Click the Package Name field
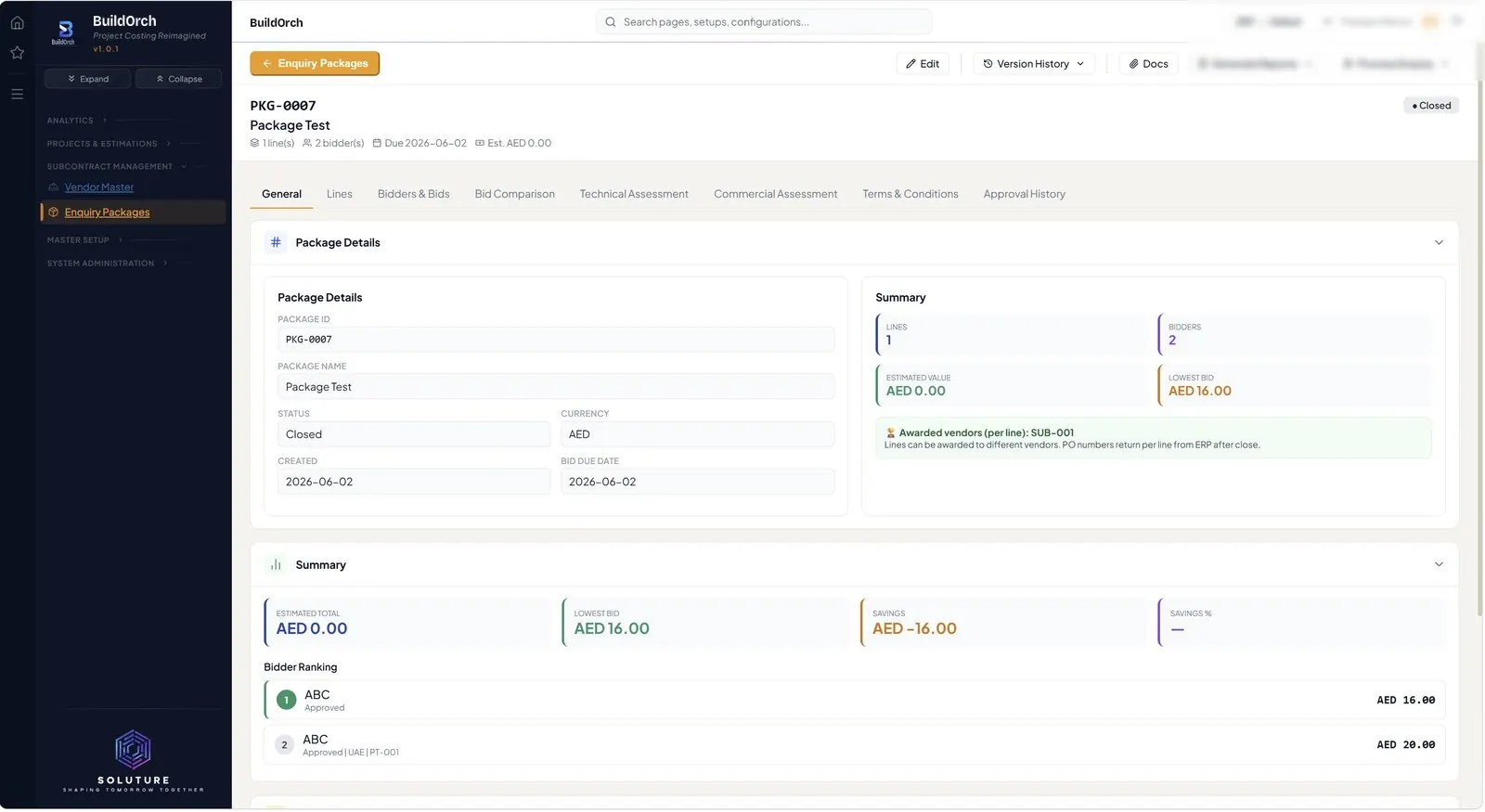Viewport: 1485px width, 812px height. pos(556,387)
